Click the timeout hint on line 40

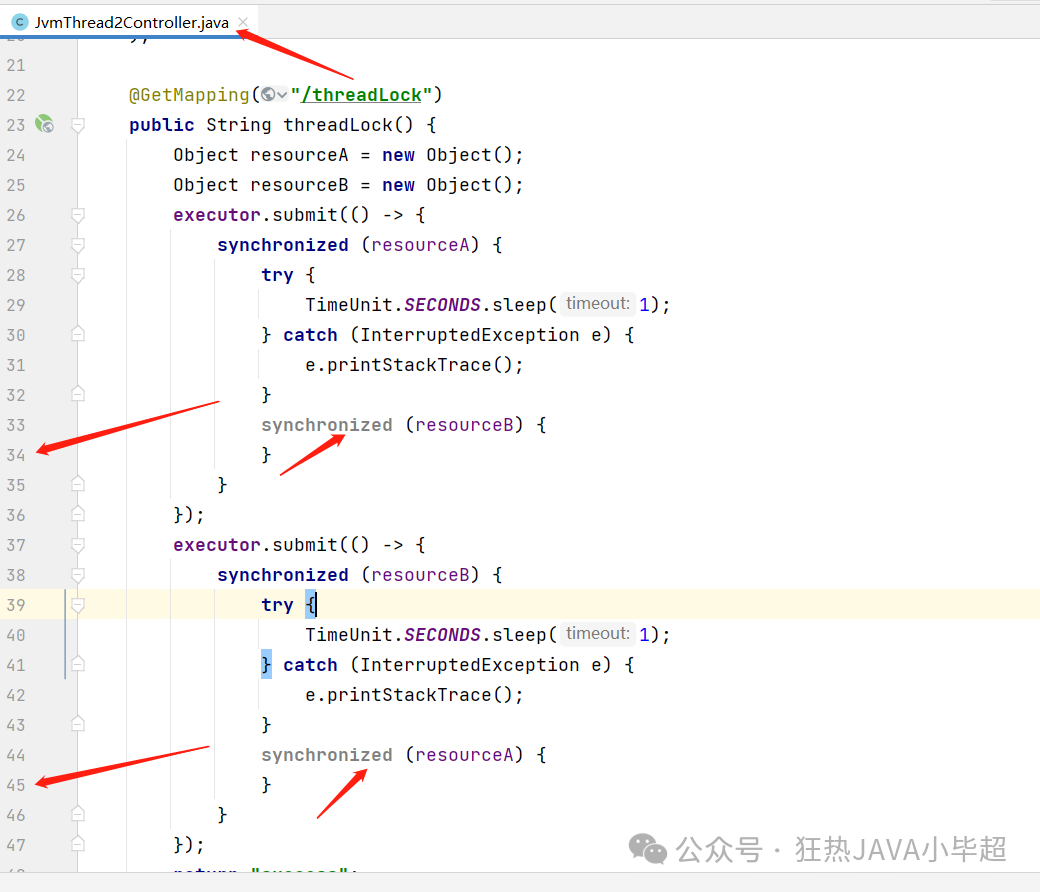tap(598, 633)
